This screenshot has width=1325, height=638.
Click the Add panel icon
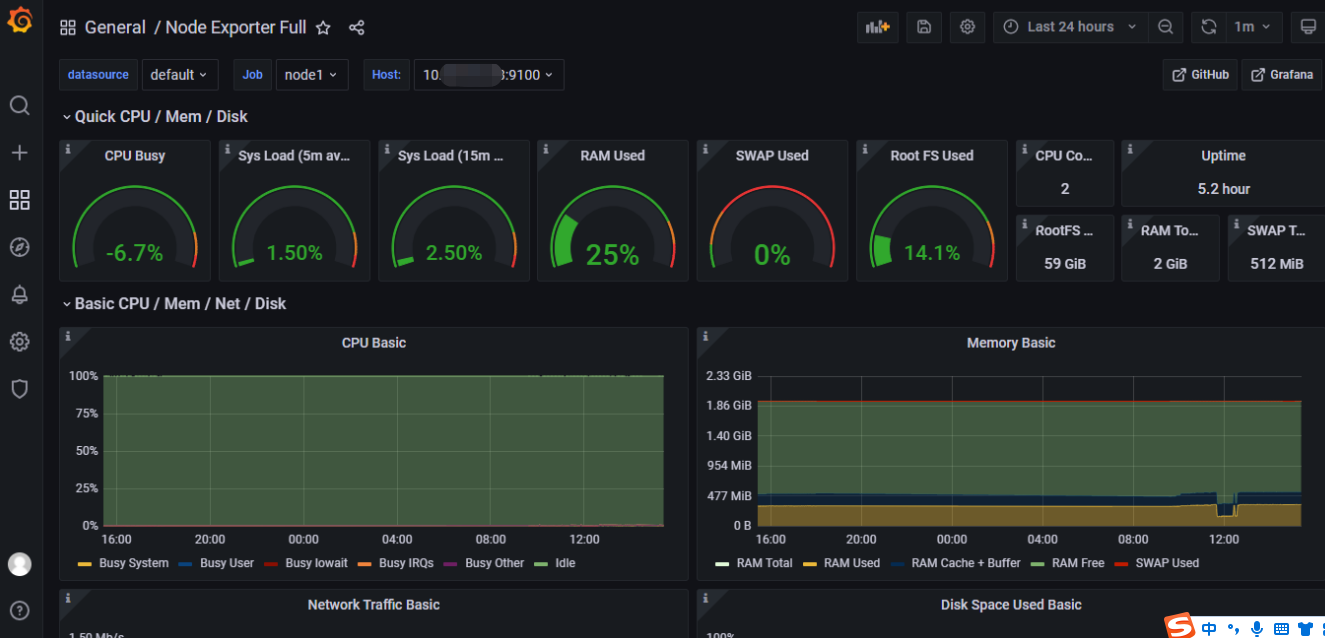pyautogui.click(x=878, y=27)
